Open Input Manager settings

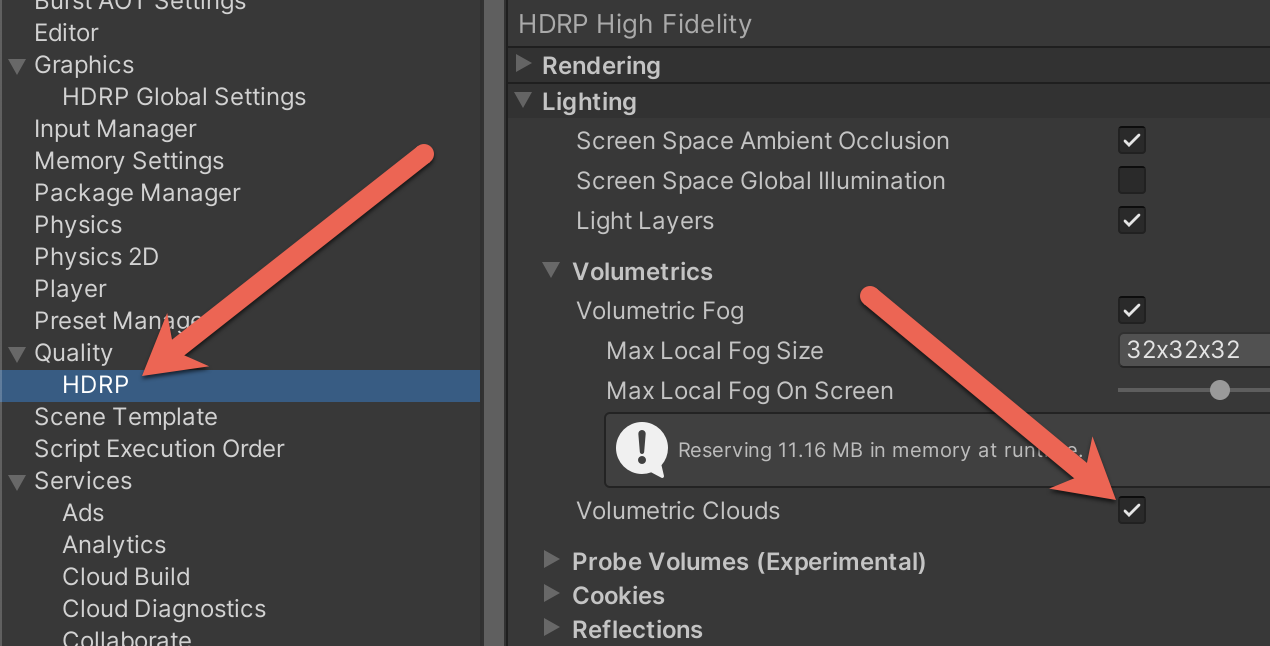pos(115,129)
